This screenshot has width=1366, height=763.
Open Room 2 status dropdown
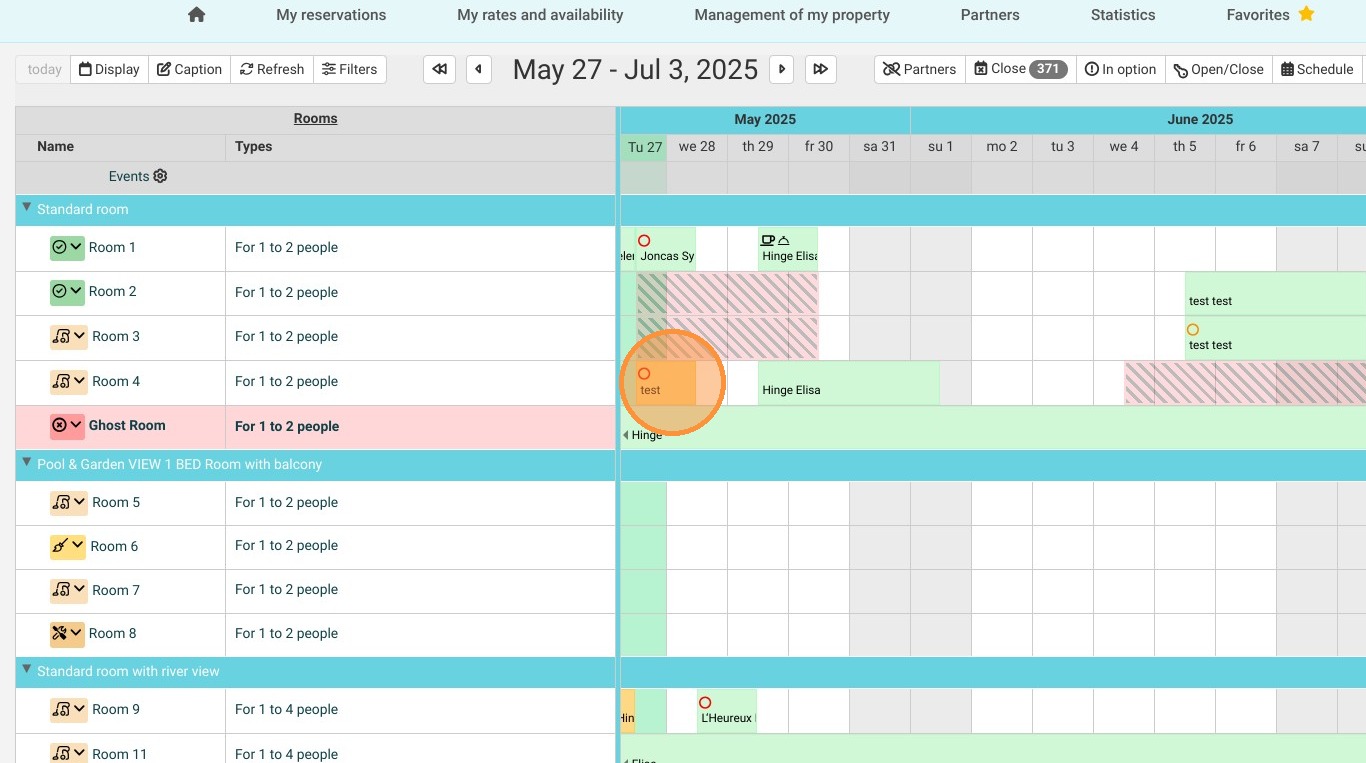tap(67, 292)
